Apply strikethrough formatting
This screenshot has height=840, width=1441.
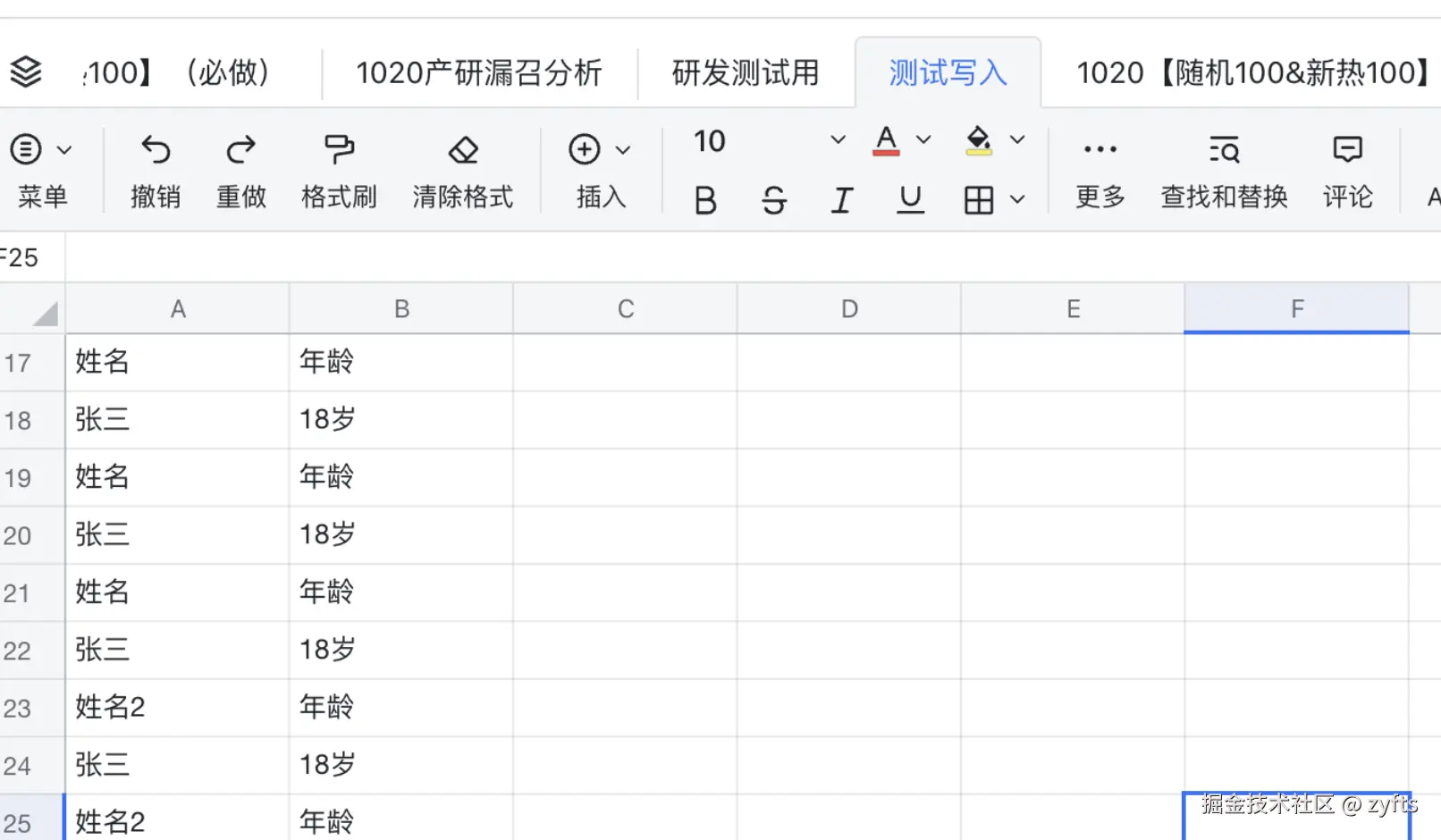(773, 199)
